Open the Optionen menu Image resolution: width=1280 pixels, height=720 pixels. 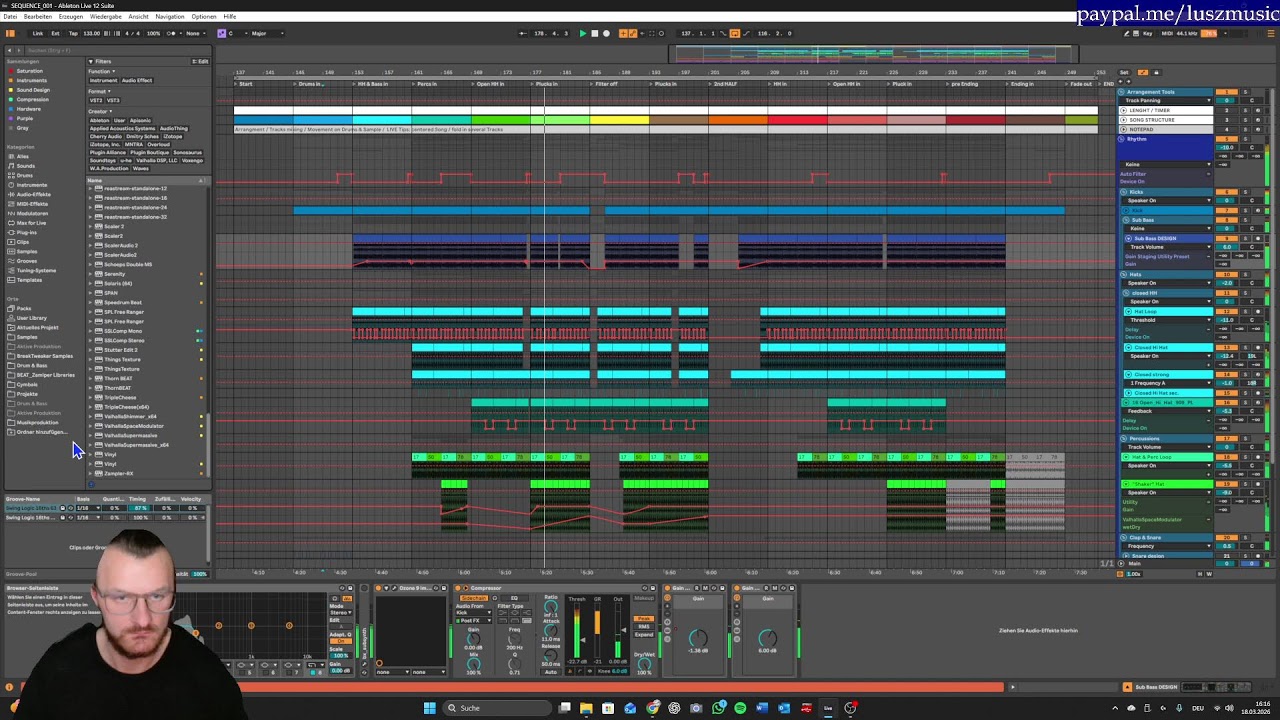[x=204, y=17]
